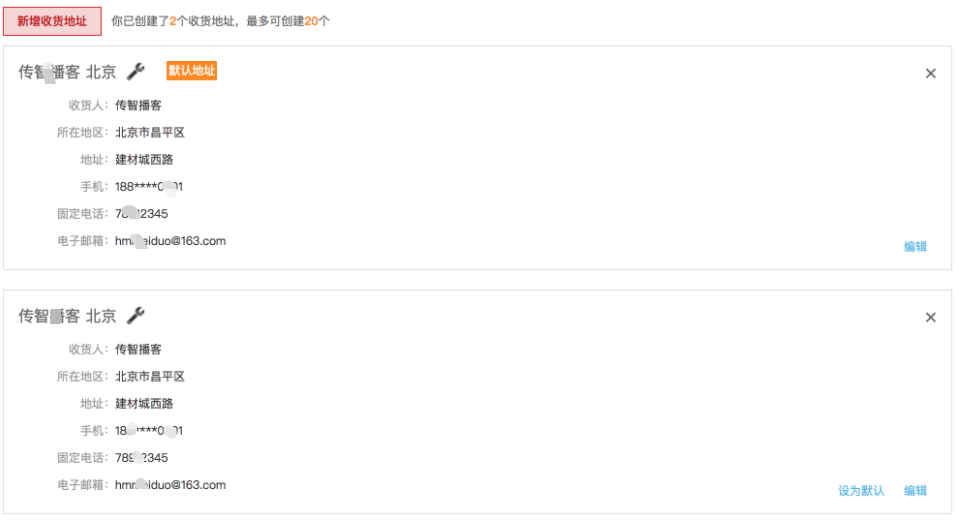The width and height of the screenshot is (959, 523).
Task: Click second card's region 北京市昌平区
Action: (x=150, y=376)
